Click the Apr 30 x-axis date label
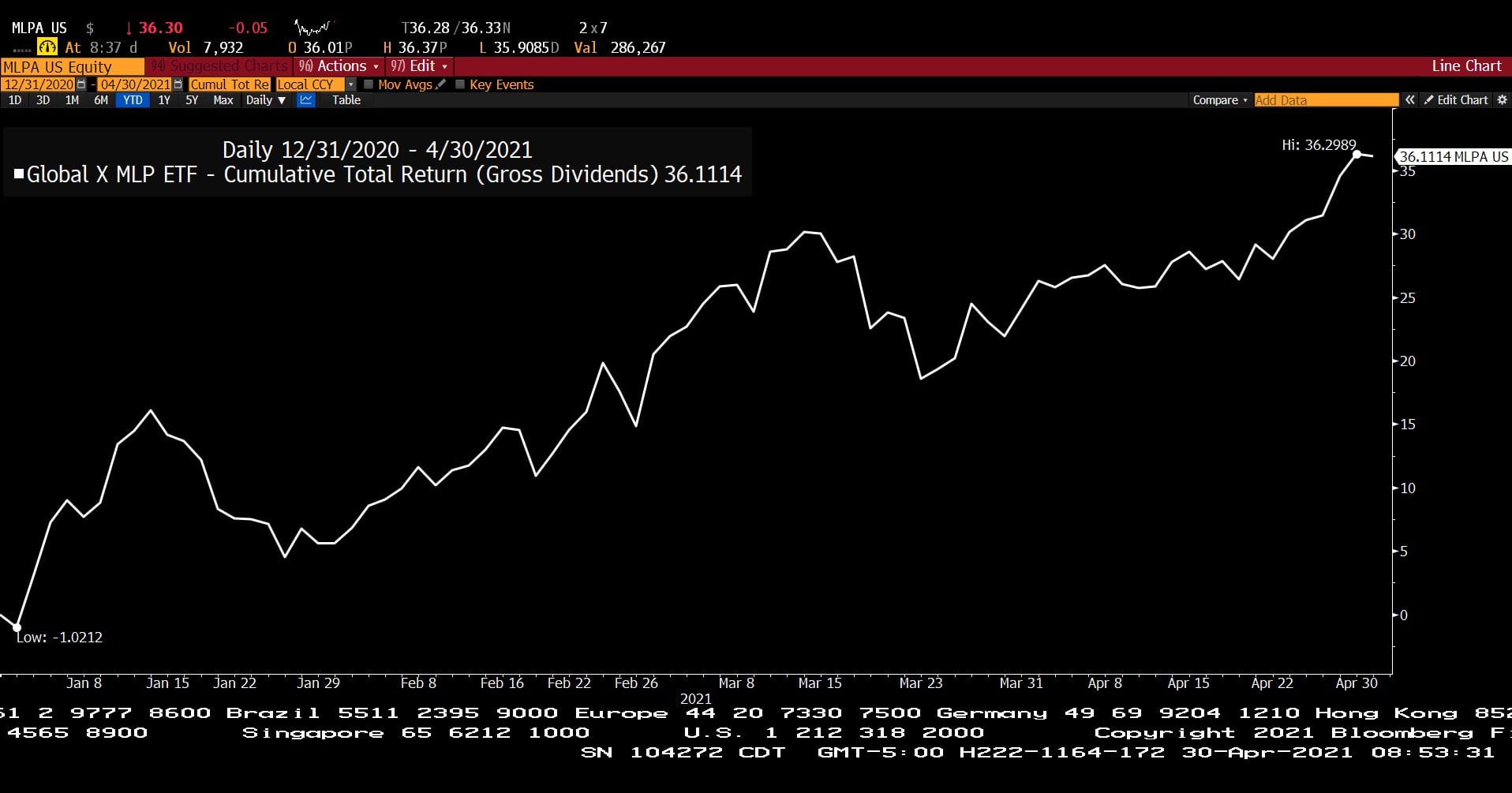The width and height of the screenshot is (1512, 793). (x=1357, y=683)
